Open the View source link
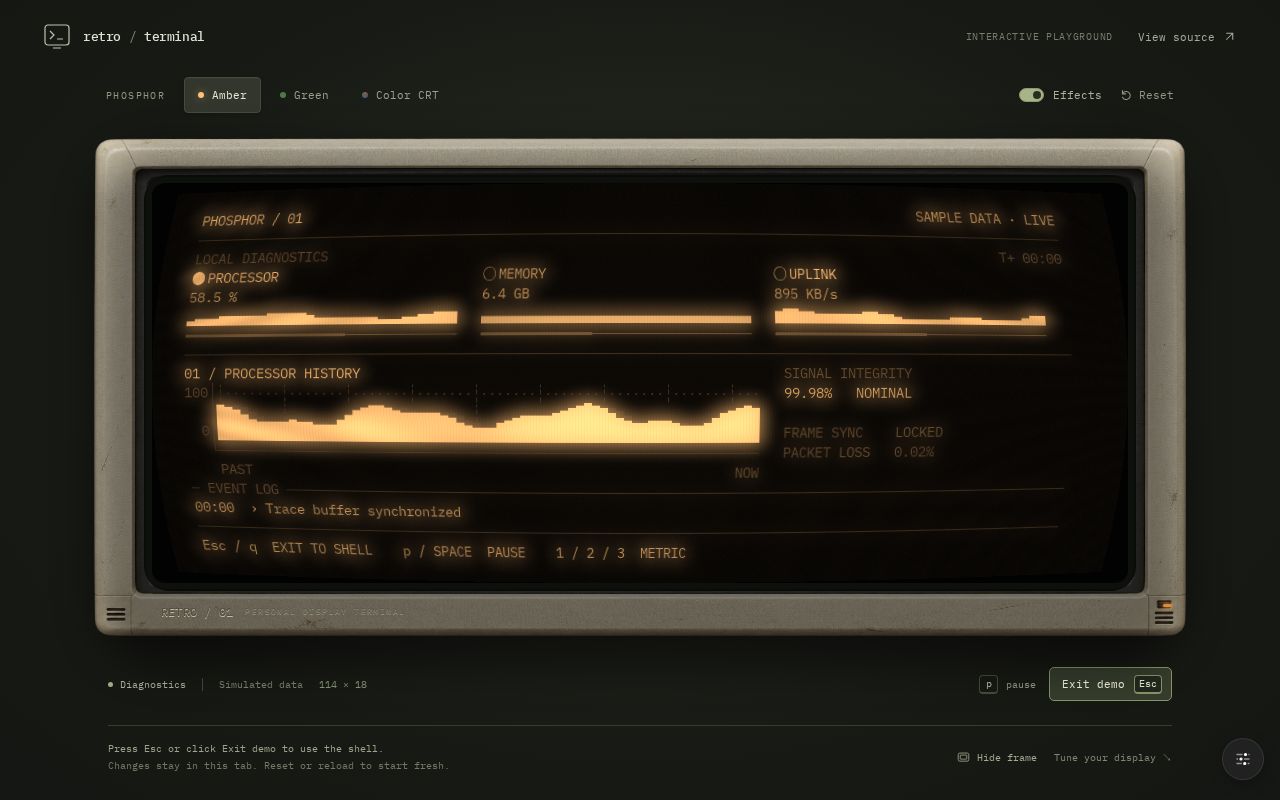 click(1186, 37)
